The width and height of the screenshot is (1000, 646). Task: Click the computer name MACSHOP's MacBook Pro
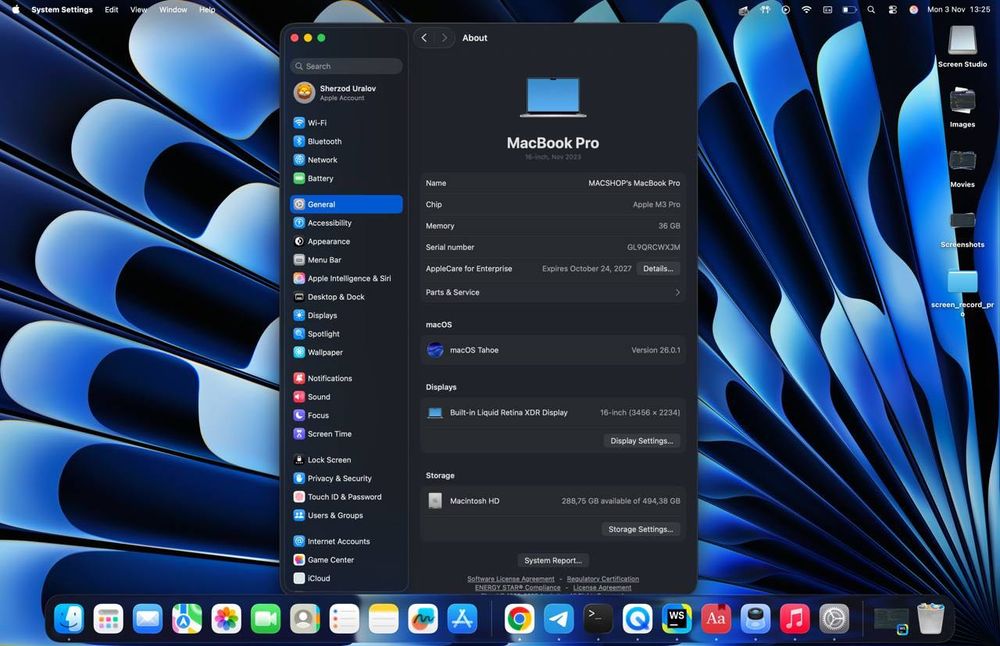click(x=634, y=183)
